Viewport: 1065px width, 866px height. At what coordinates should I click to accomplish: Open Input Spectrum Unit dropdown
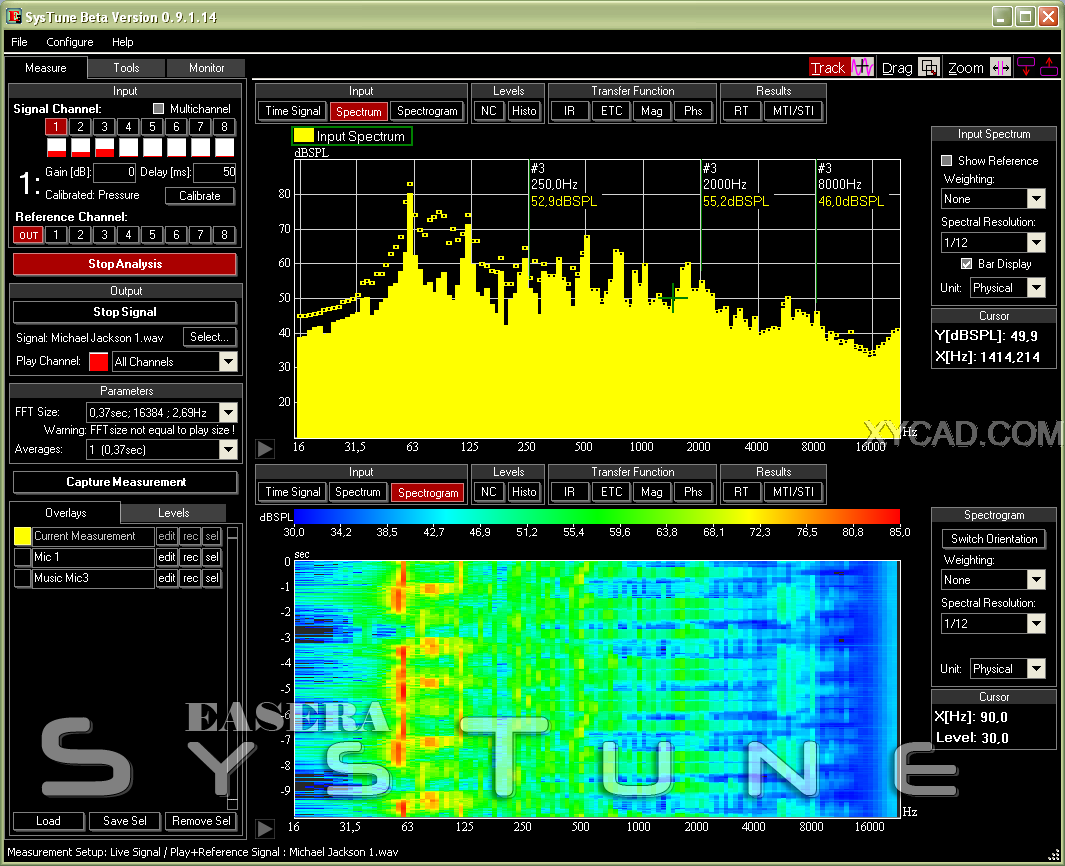(x=1036, y=288)
